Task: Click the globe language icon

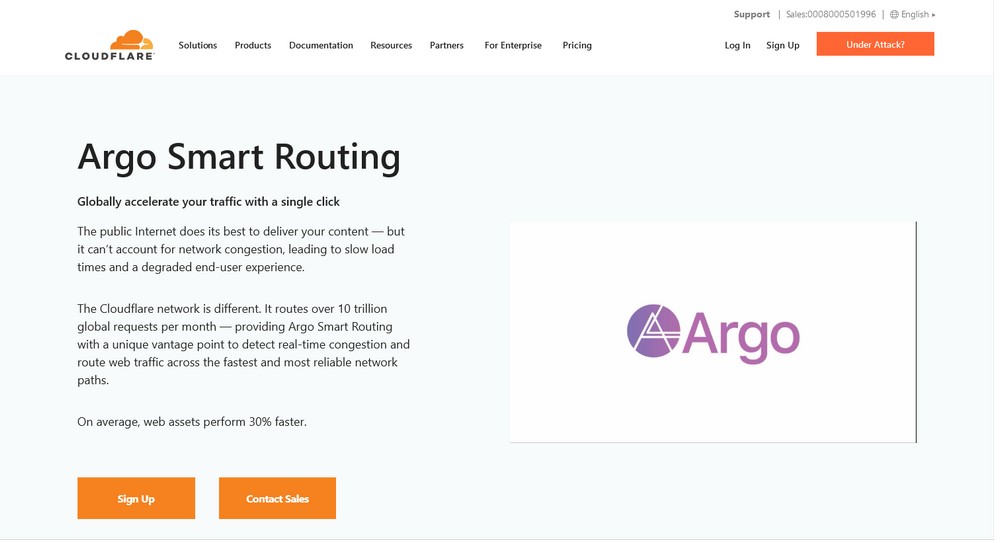Action: 894,14
